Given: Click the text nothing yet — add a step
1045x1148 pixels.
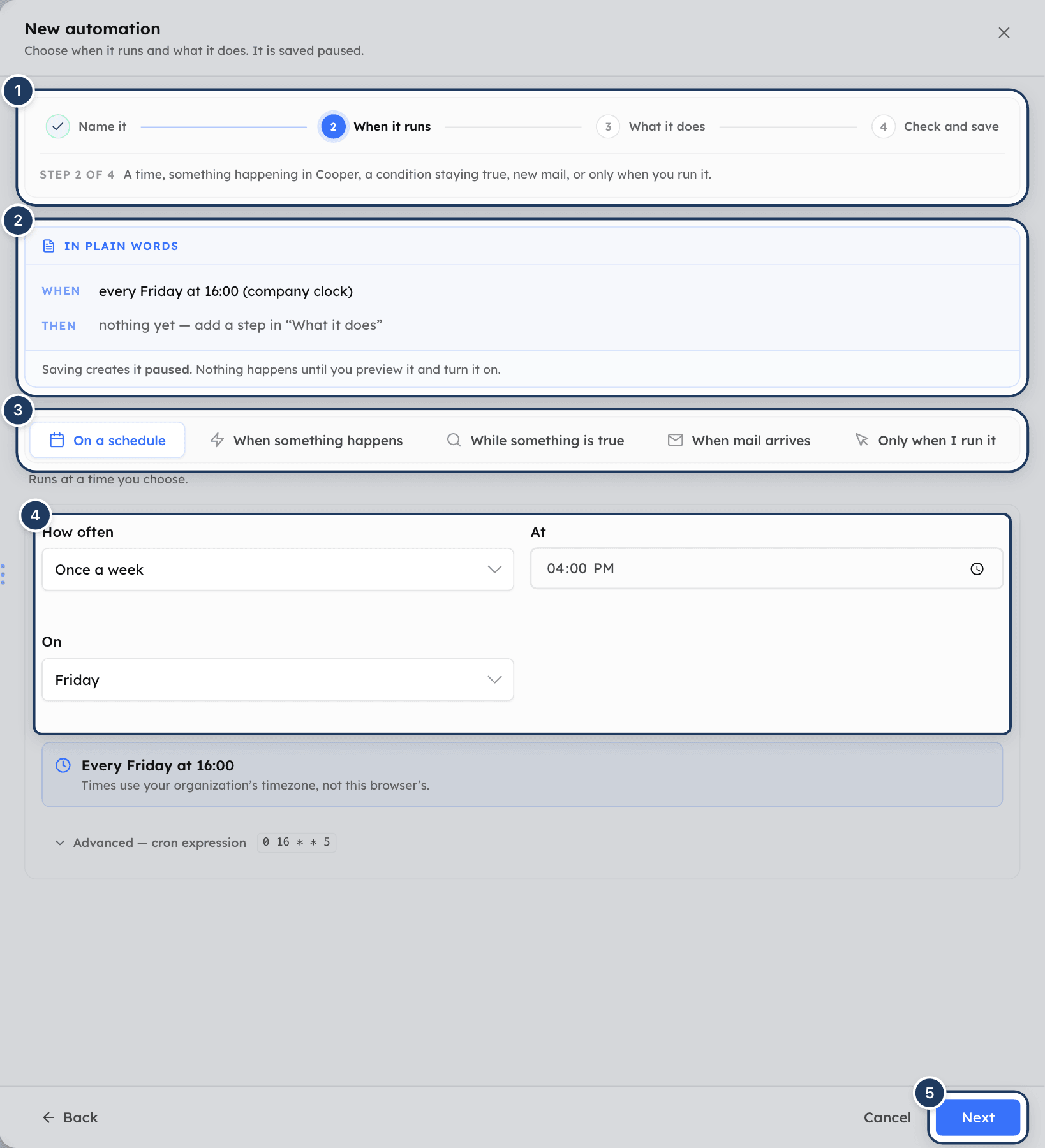Looking at the screenshot, I should click(241, 325).
